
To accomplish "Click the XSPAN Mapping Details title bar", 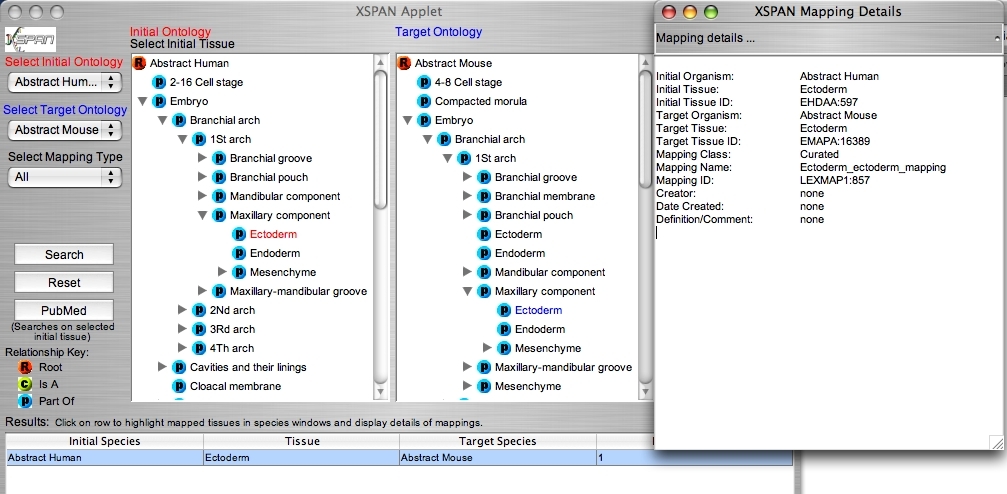I will [x=828, y=12].
